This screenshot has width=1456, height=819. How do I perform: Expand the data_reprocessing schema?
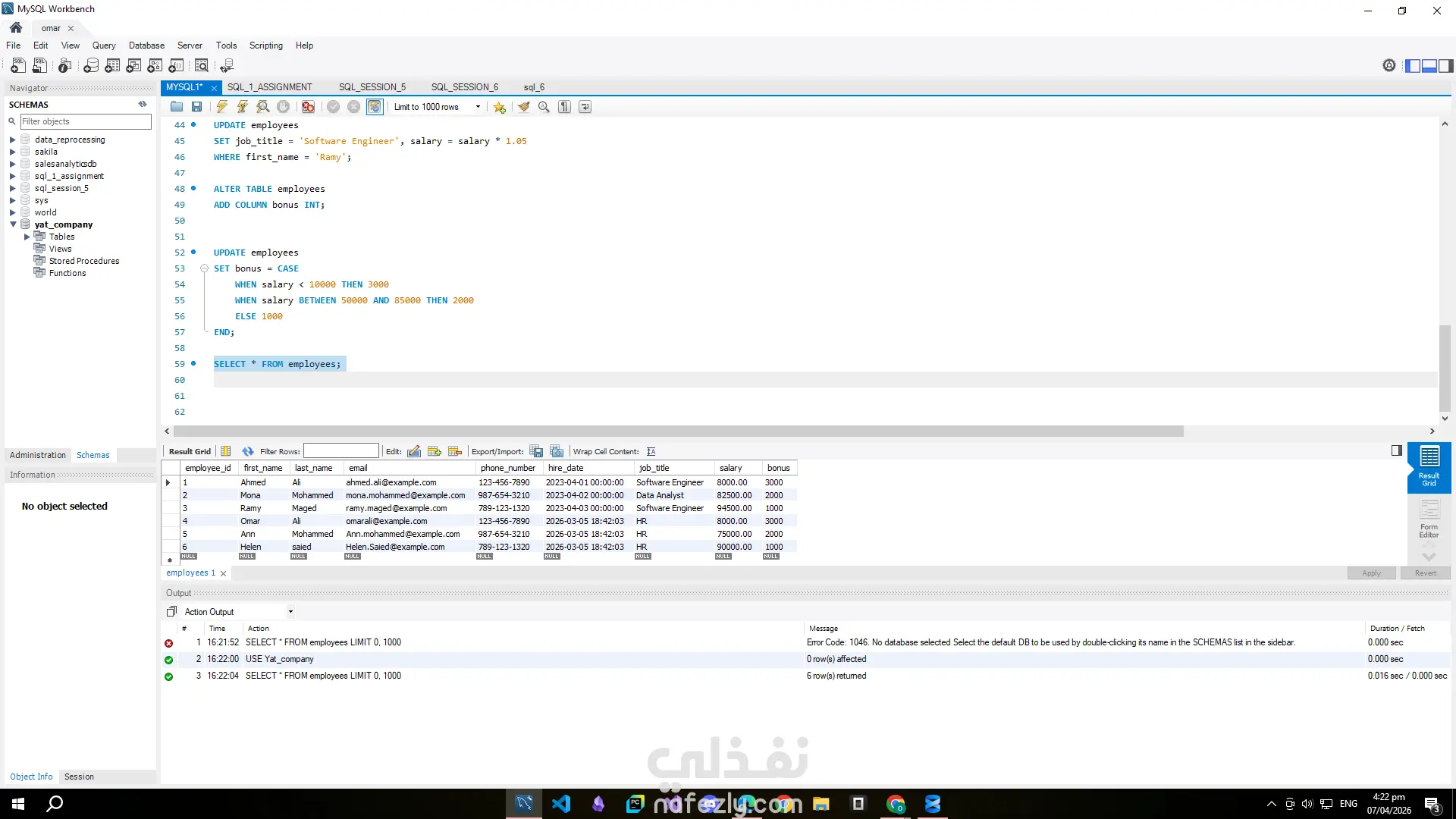[13, 140]
